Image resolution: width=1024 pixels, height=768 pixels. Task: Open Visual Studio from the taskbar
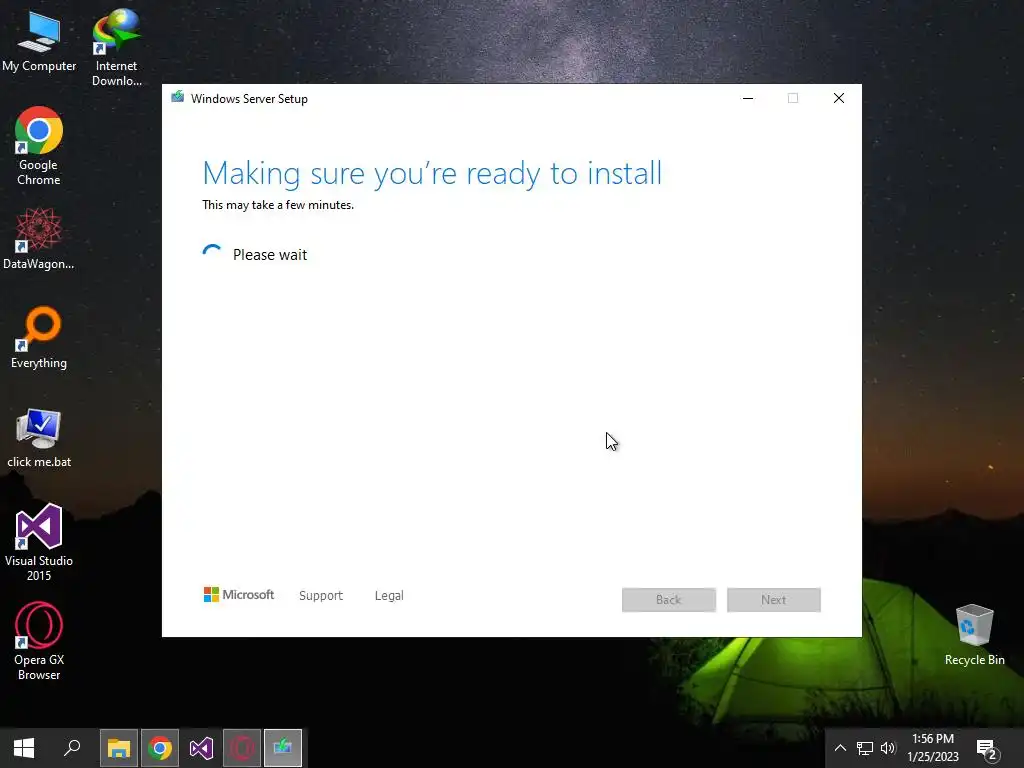[201, 748]
